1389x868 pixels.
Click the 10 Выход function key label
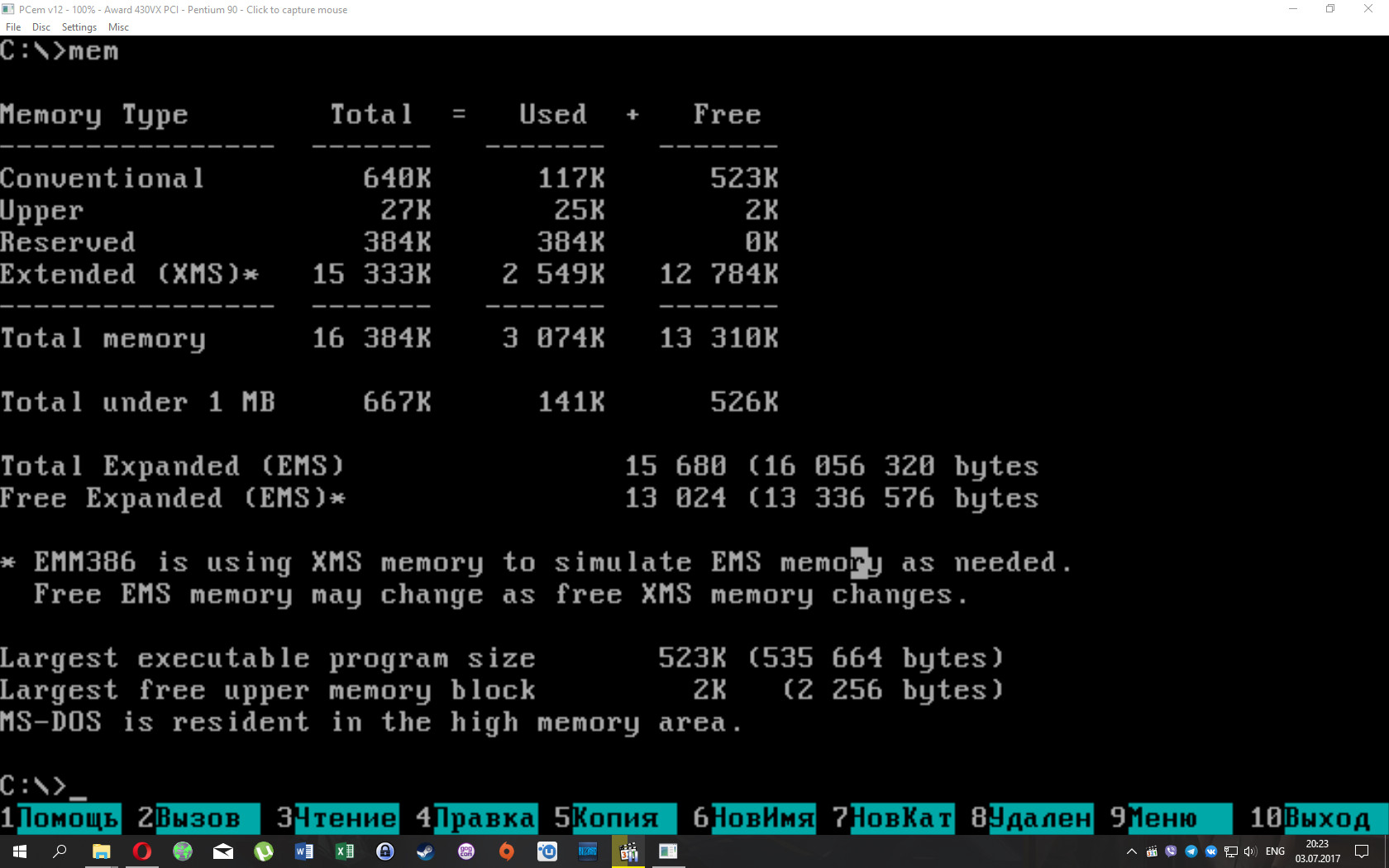(1318, 818)
